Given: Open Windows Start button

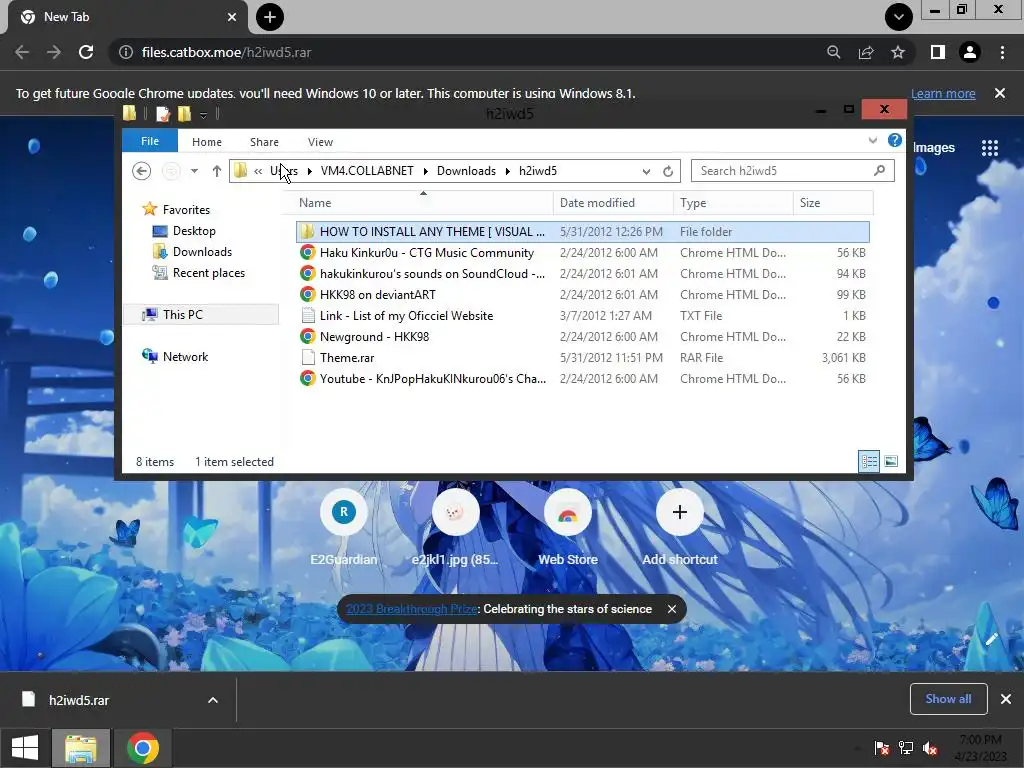Looking at the screenshot, I should tap(25, 748).
